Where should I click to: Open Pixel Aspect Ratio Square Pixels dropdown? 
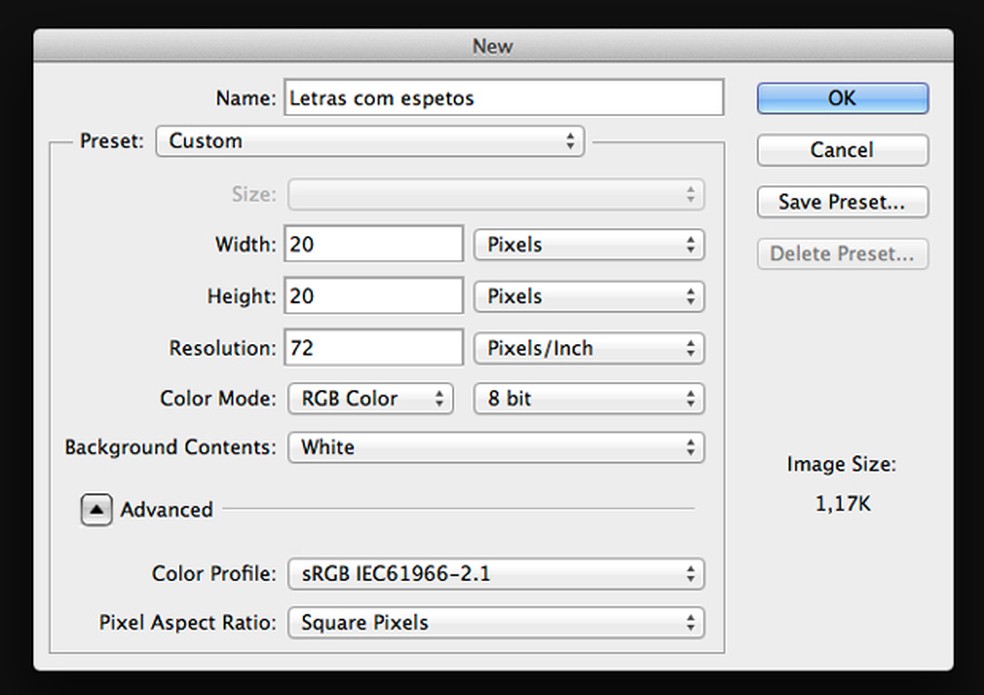pos(496,623)
